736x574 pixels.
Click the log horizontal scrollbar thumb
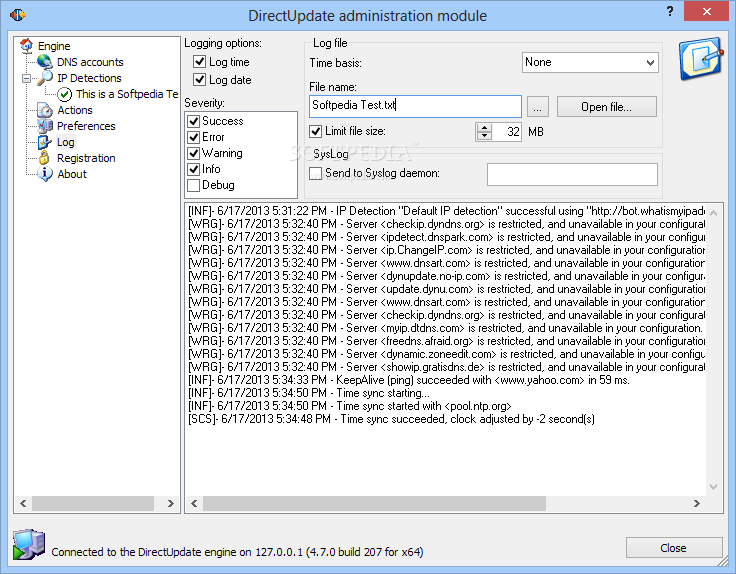tap(374, 503)
